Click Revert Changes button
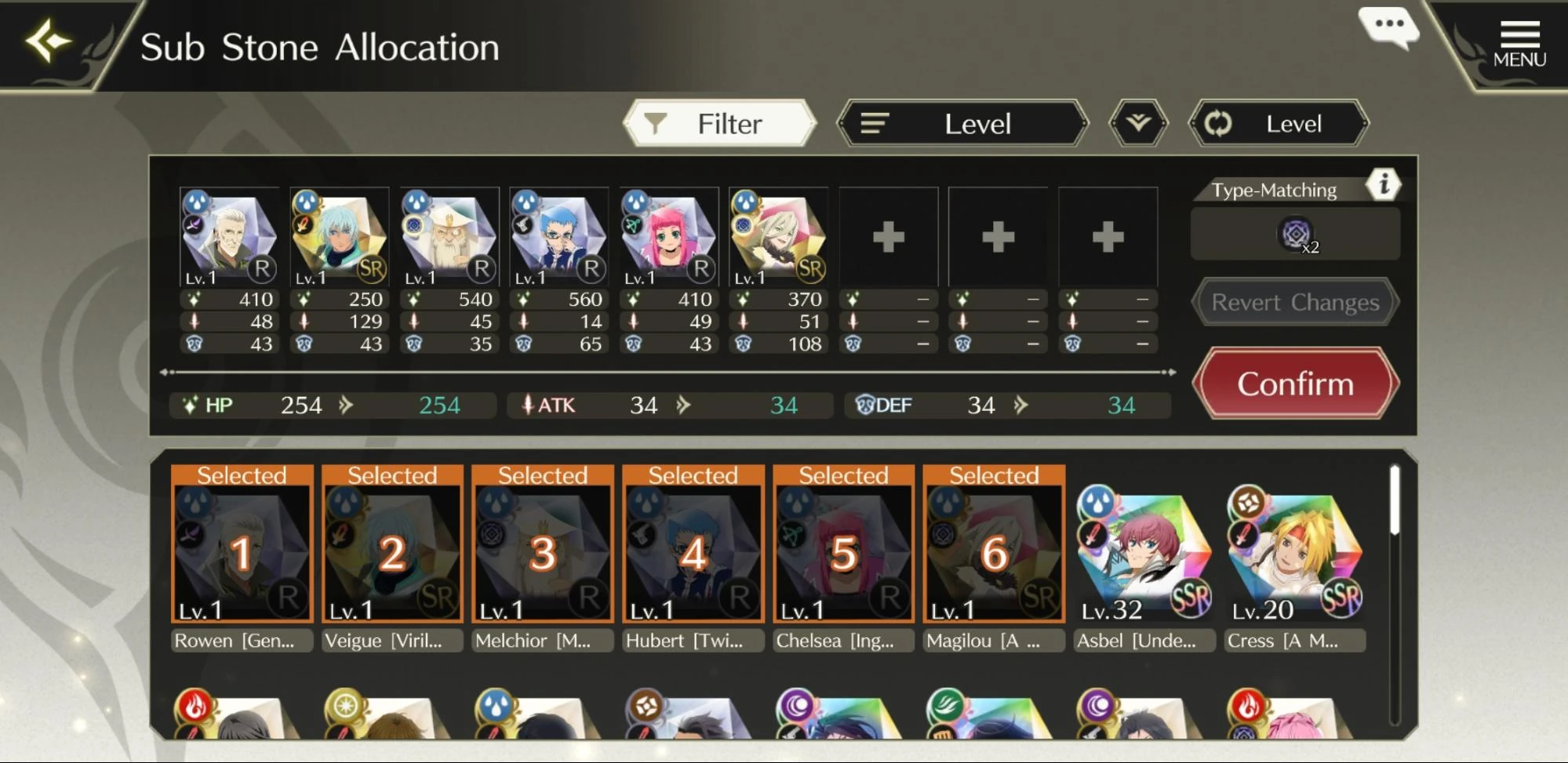The image size is (1568, 763). coord(1295,302)
